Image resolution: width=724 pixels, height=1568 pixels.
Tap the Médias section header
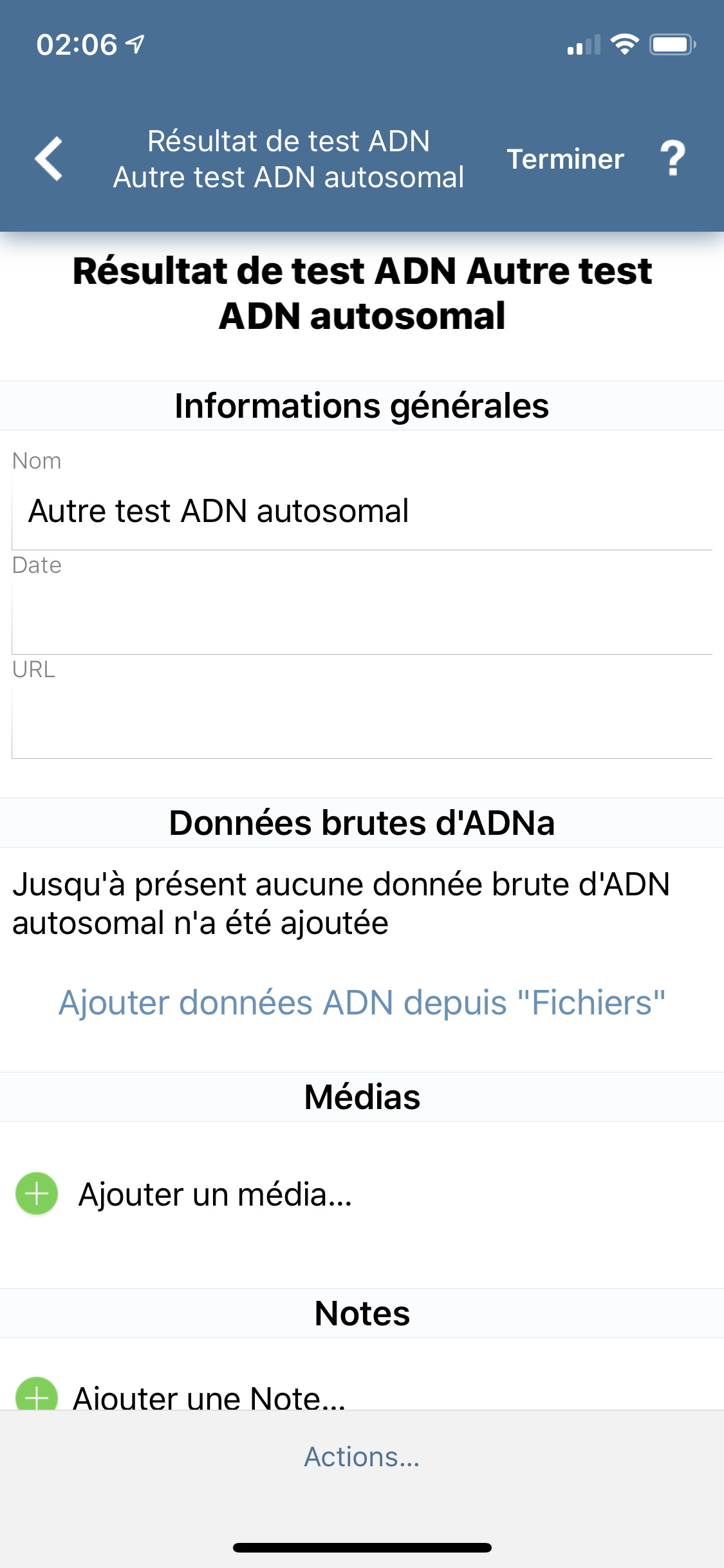tap(362, 1097)
